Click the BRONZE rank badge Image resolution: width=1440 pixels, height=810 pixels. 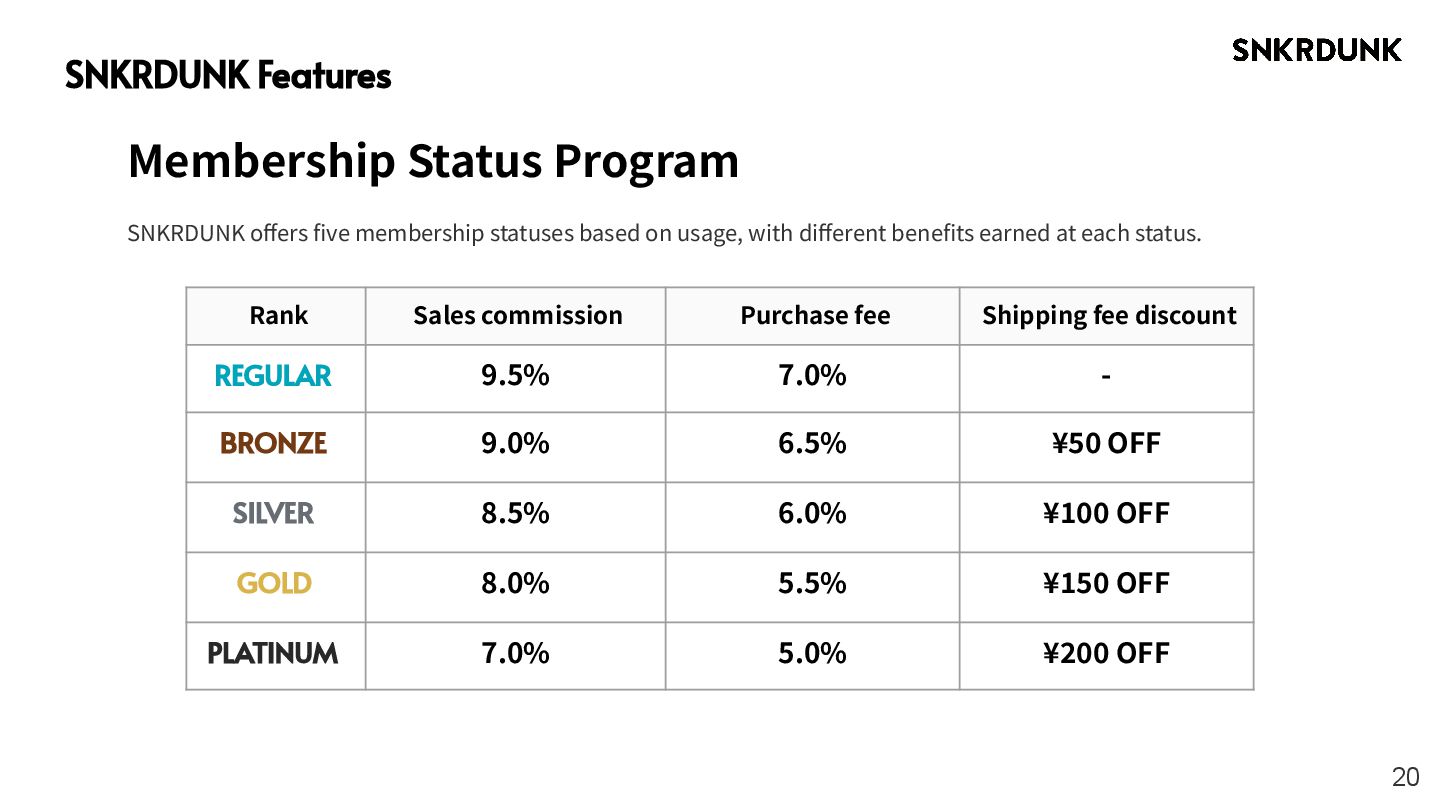[273, 443]
